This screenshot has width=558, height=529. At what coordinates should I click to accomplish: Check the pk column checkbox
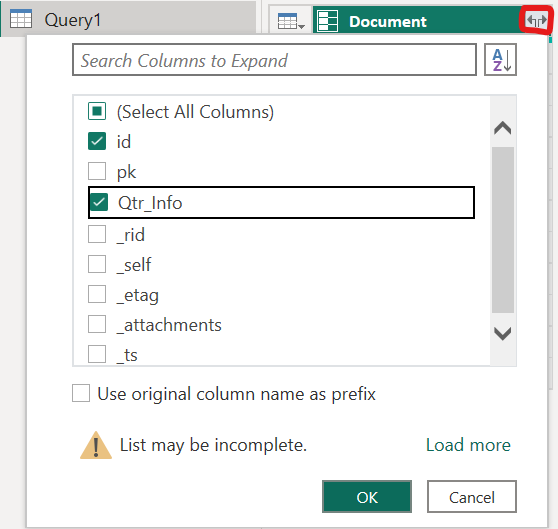[97, 171]
